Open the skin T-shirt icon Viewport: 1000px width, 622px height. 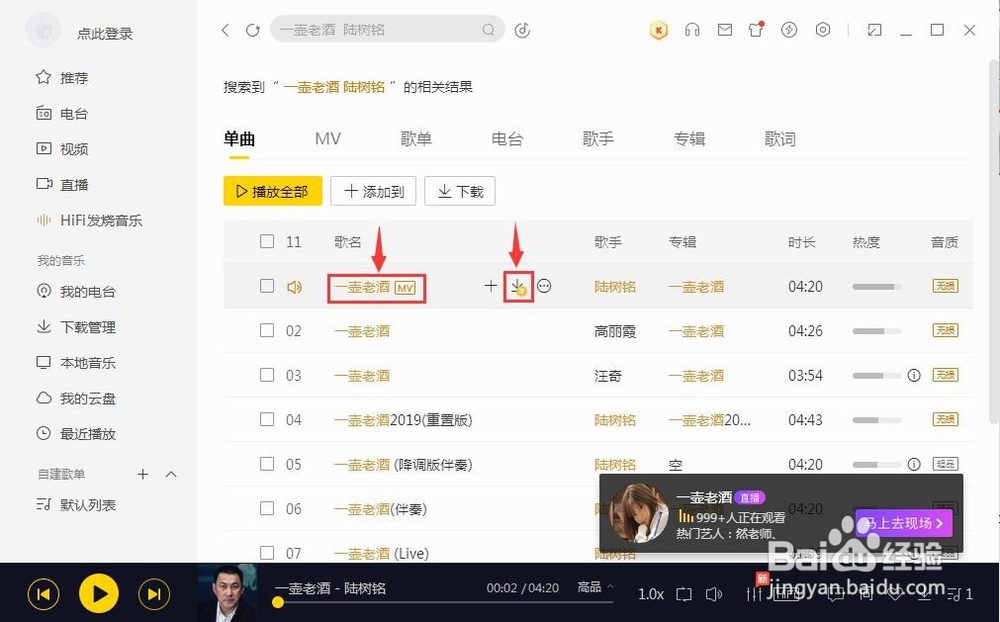[756, 29]
